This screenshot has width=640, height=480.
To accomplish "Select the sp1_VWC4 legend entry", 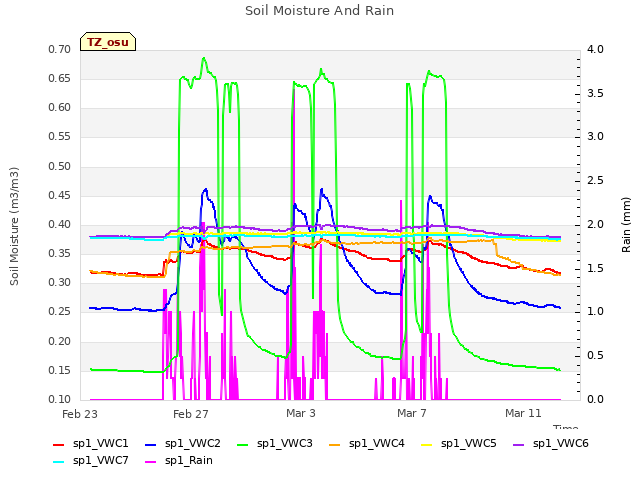I will pos(367,443).
